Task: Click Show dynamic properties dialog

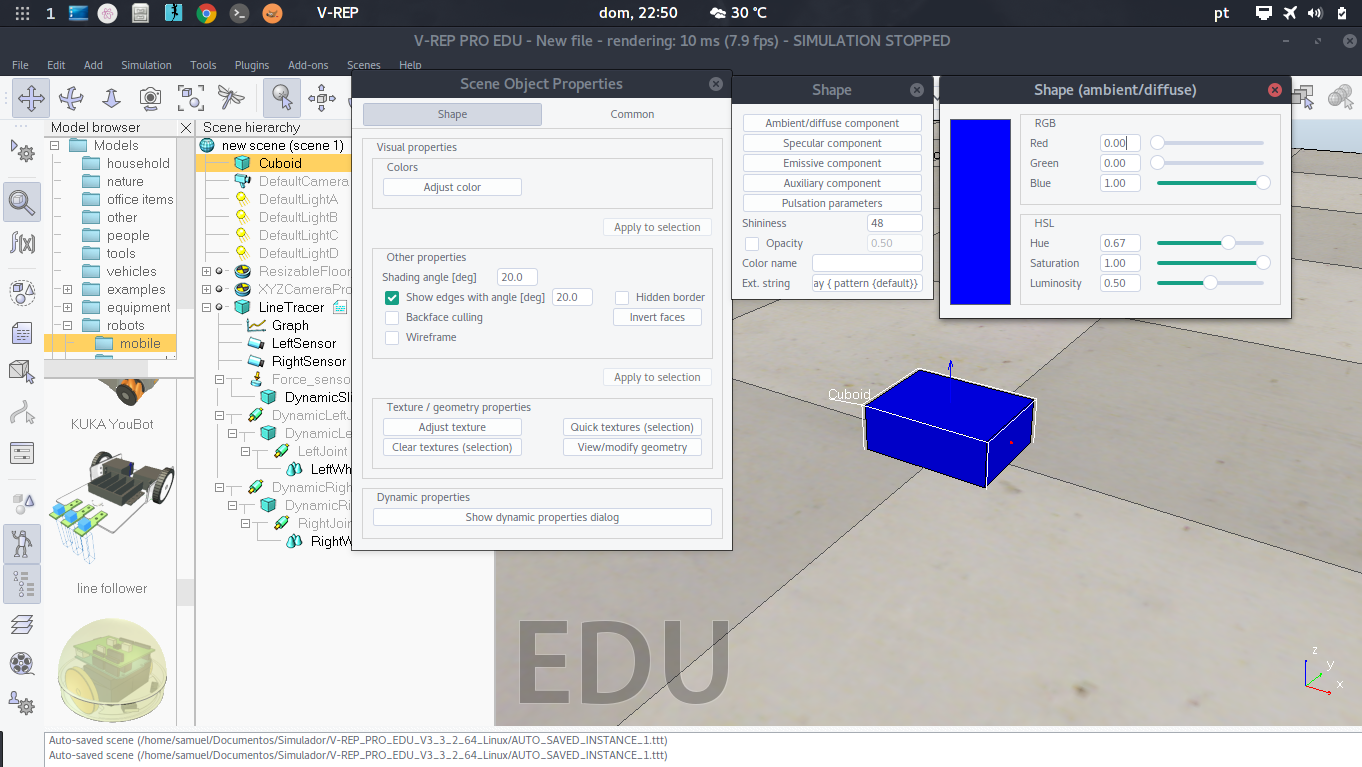Action: coord(542,517)
